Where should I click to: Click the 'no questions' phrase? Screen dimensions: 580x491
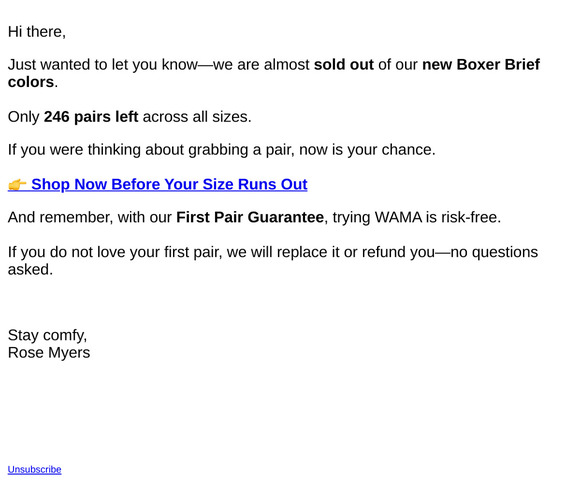(x=494, y=252)
